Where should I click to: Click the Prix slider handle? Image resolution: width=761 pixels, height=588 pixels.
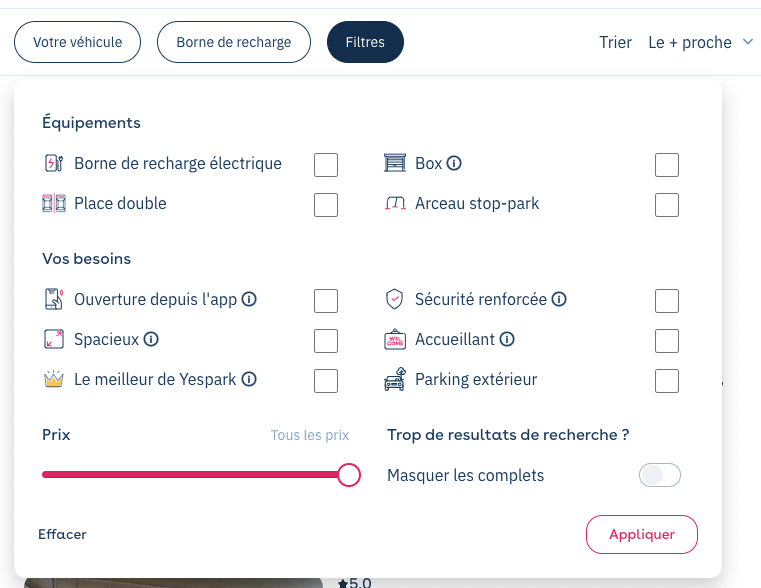(348, 474)
